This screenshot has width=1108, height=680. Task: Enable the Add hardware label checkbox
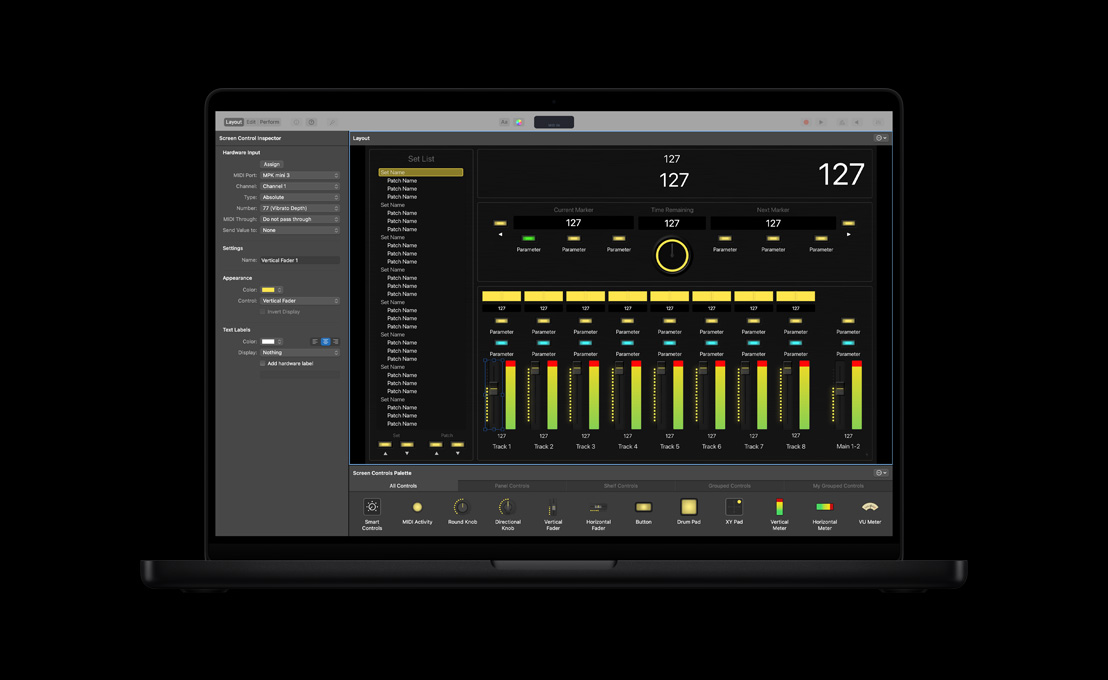click(263, 363)
